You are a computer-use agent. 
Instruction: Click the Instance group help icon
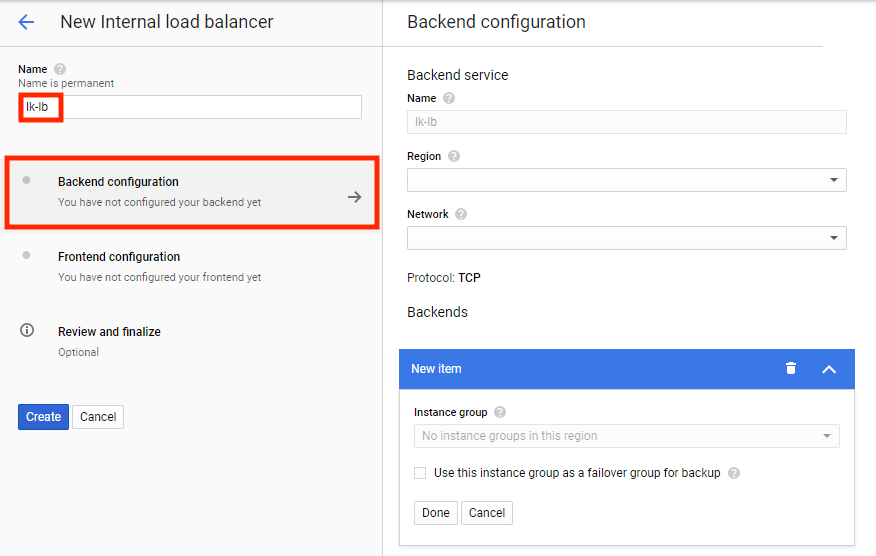click(500, 412)
